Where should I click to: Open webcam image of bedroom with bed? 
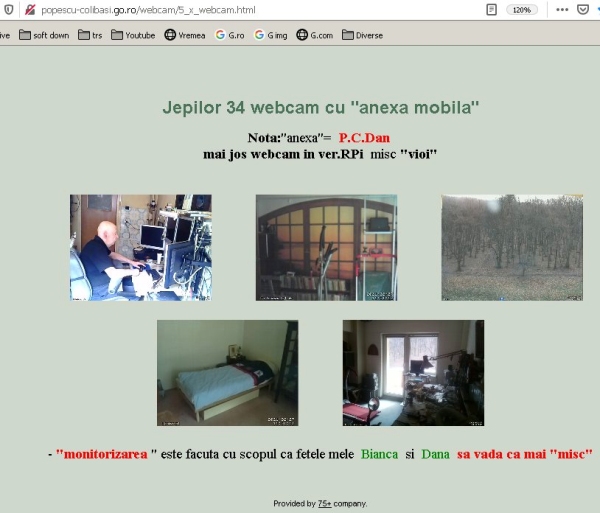coord(227,372)
